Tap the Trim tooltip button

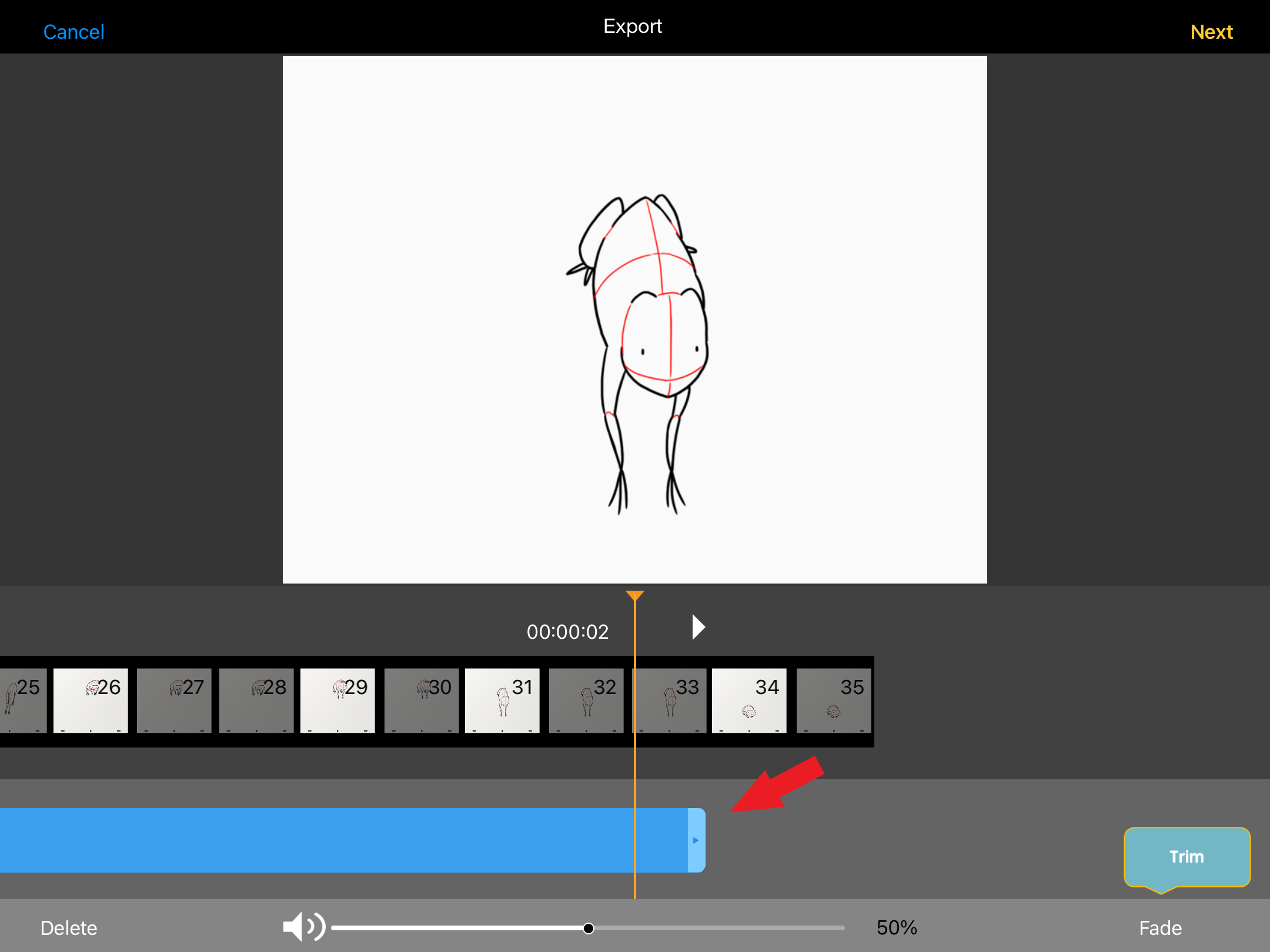[x=1187, y=857]
